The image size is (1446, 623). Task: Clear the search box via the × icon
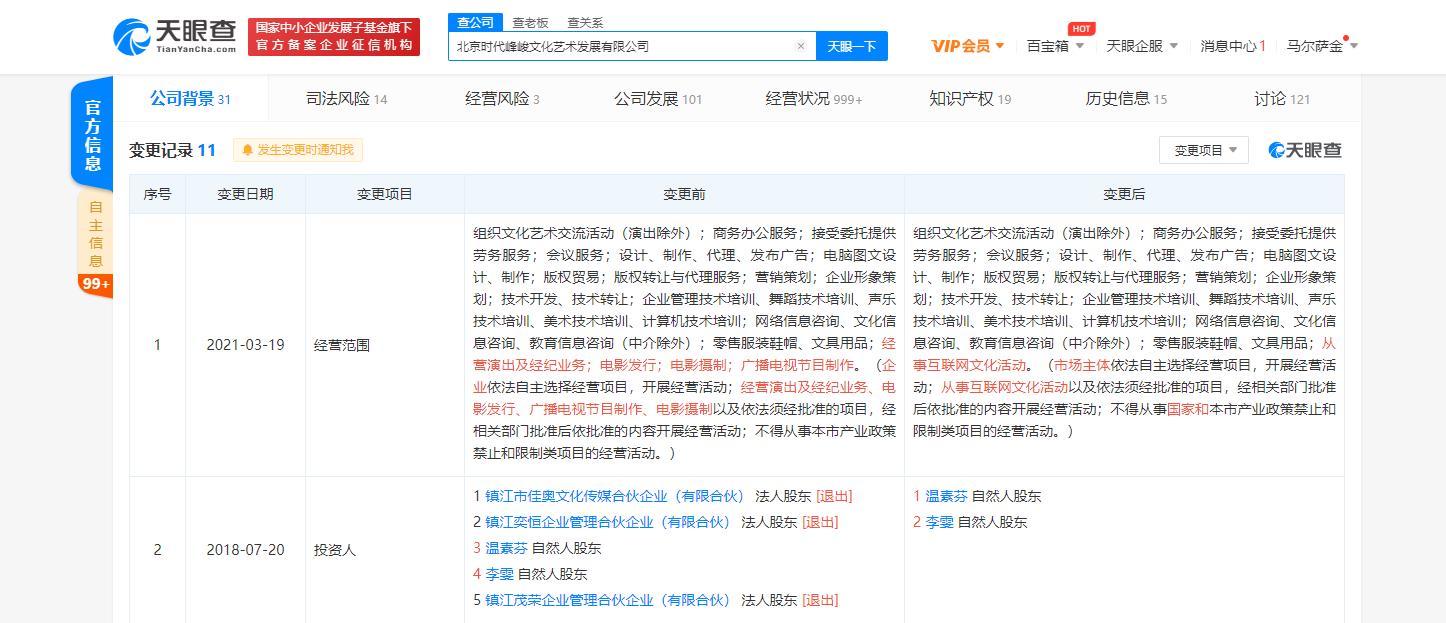point(800,45)
